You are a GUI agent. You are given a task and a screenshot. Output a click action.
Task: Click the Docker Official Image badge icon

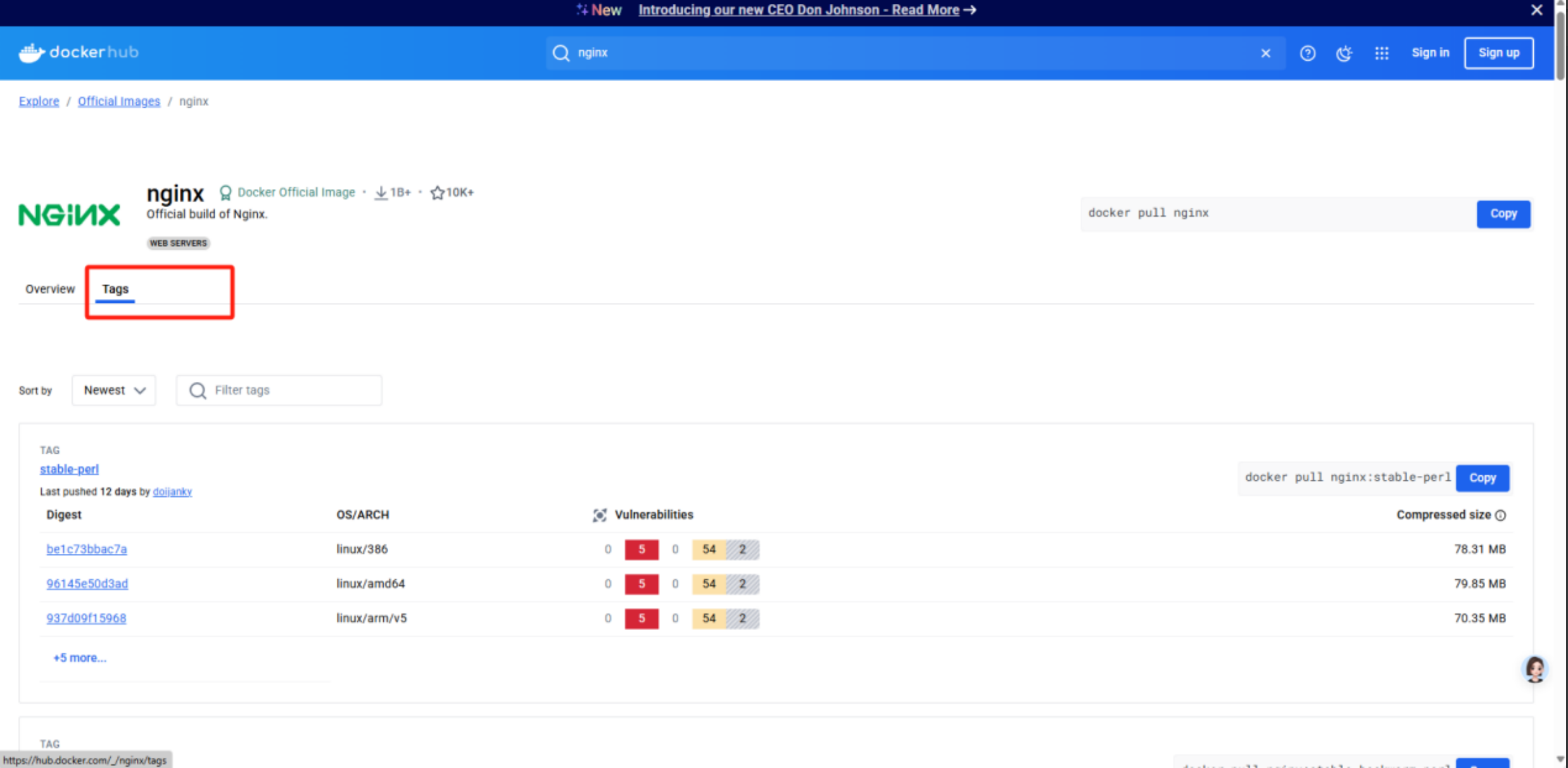point(225,193)
